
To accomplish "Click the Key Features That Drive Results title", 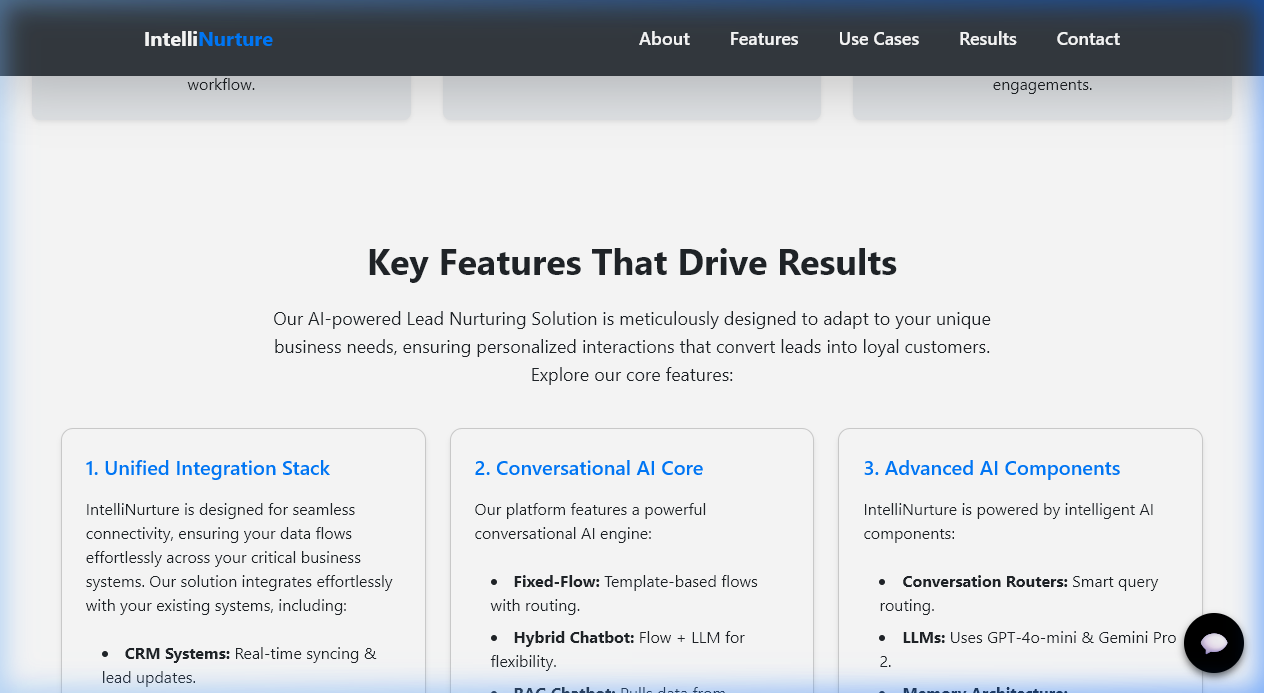I will pyautogui.click(x=632, y=263).
